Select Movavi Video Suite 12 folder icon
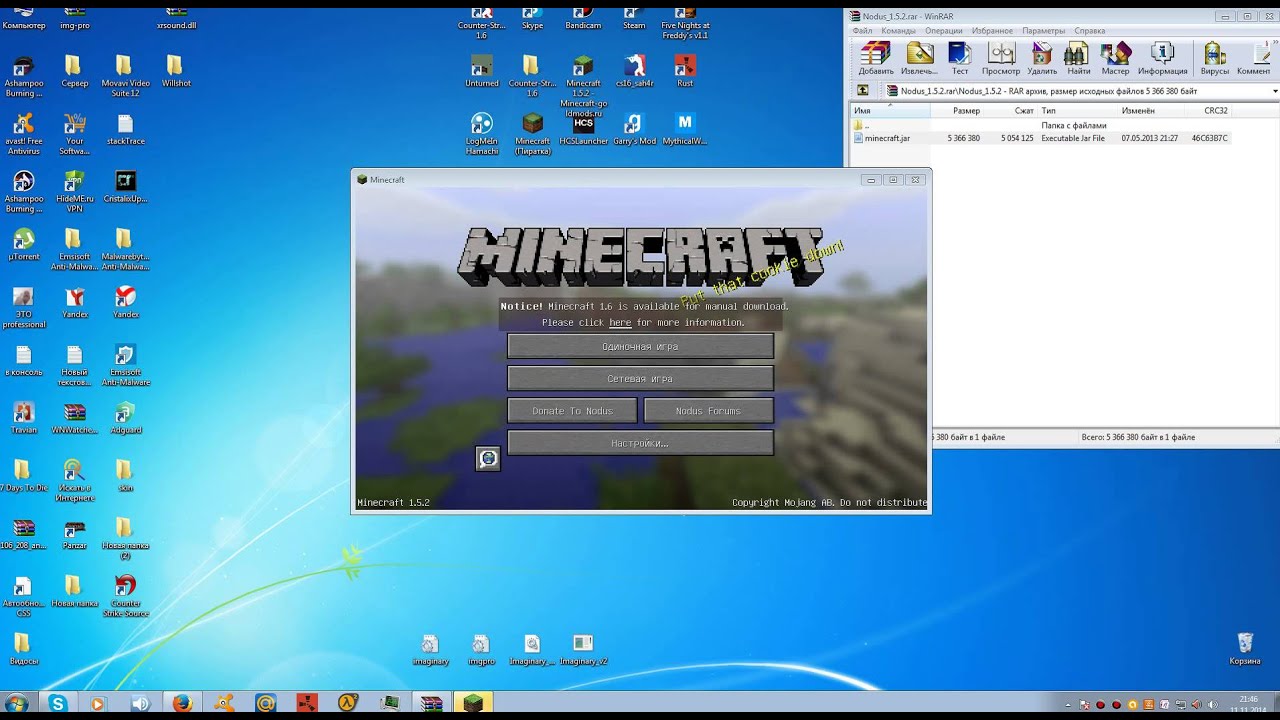The width and height of the screenshot is (1280, 720). (125, 76)
